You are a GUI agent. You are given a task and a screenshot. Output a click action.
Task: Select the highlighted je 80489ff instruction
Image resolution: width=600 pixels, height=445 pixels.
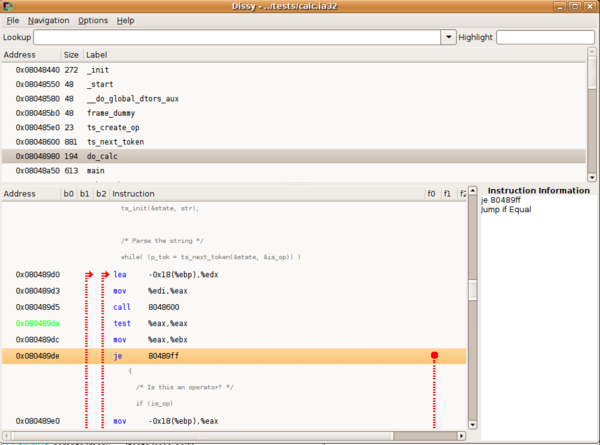coord(234,356)
